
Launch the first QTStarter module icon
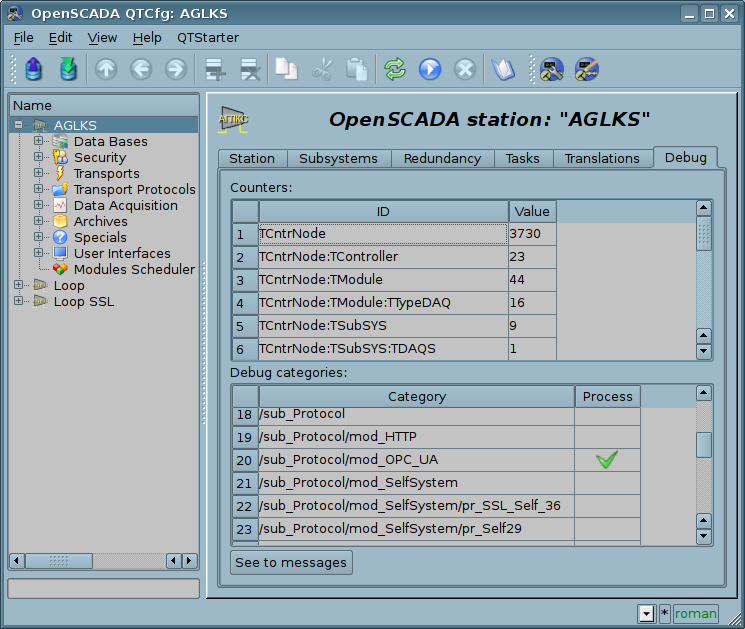click(552, 69)
